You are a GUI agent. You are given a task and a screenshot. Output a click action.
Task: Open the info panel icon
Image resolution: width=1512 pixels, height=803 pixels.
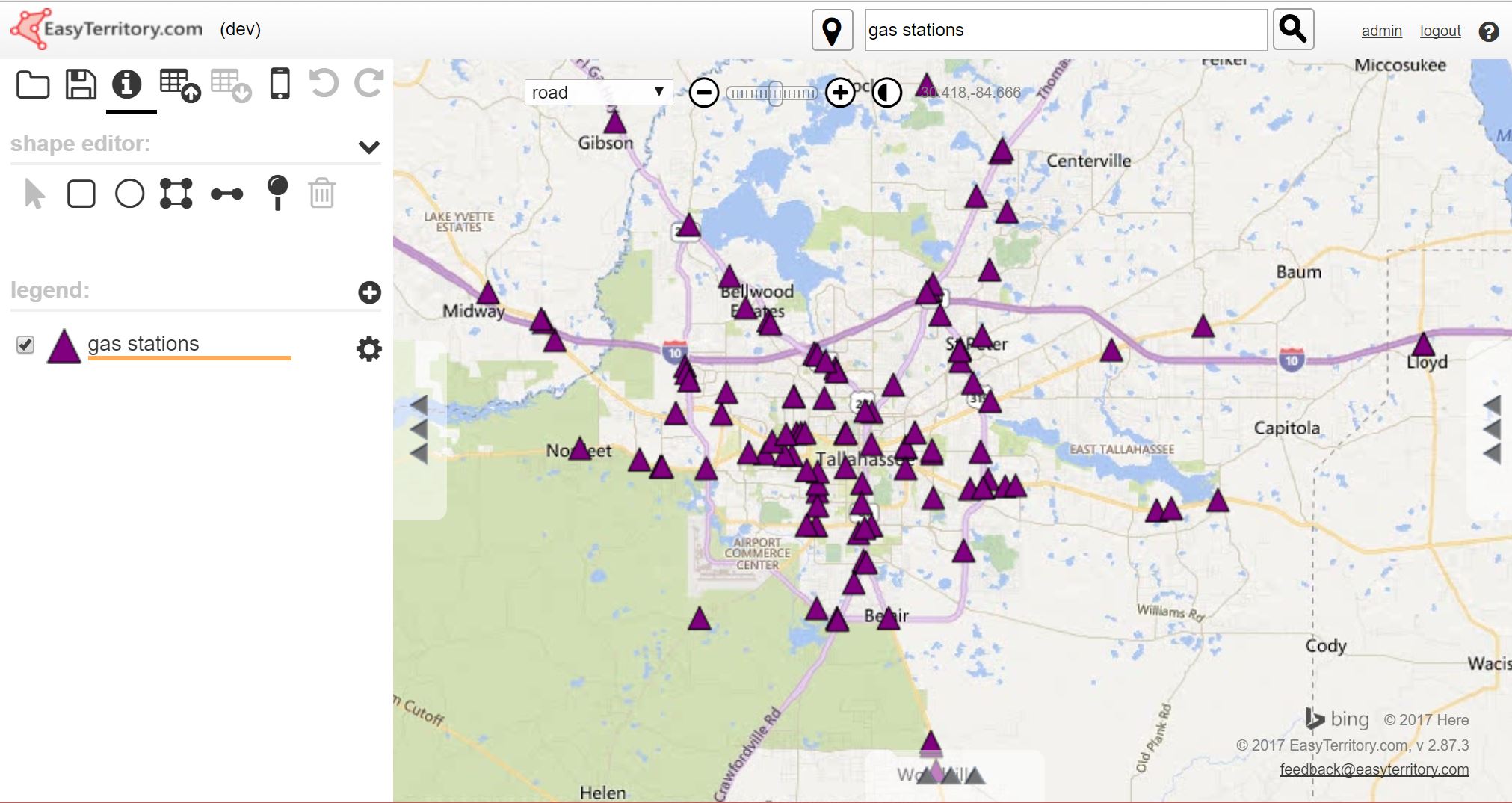[x=127, y=84]
